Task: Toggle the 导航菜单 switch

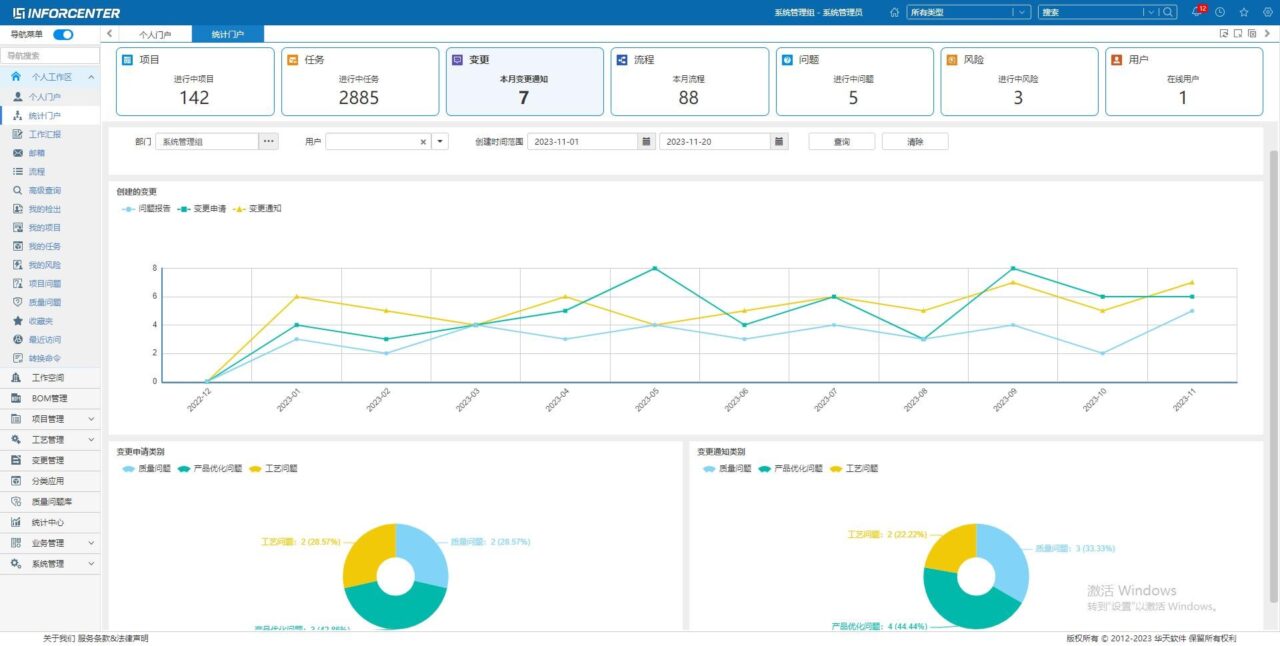Action: (x=63, y=34)
